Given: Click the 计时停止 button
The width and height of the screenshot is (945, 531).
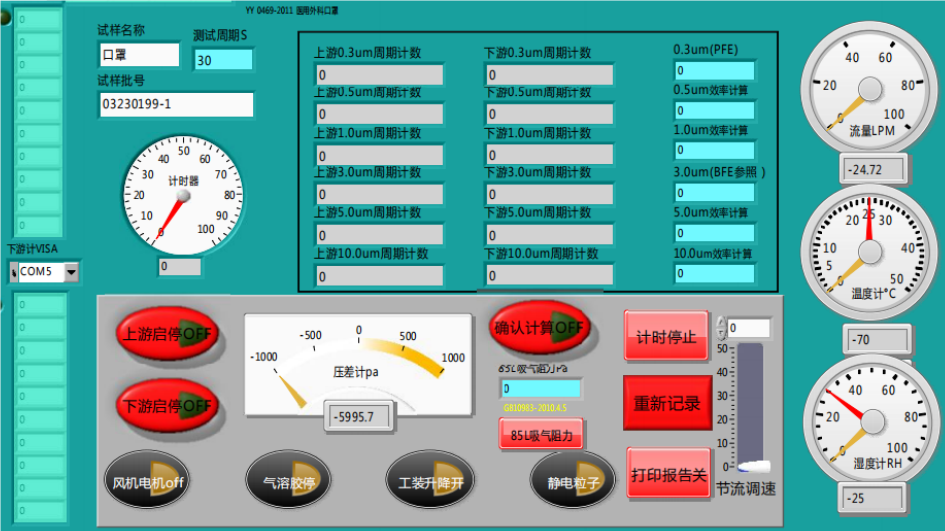Looking at the screenshot, I should [666, 337].
